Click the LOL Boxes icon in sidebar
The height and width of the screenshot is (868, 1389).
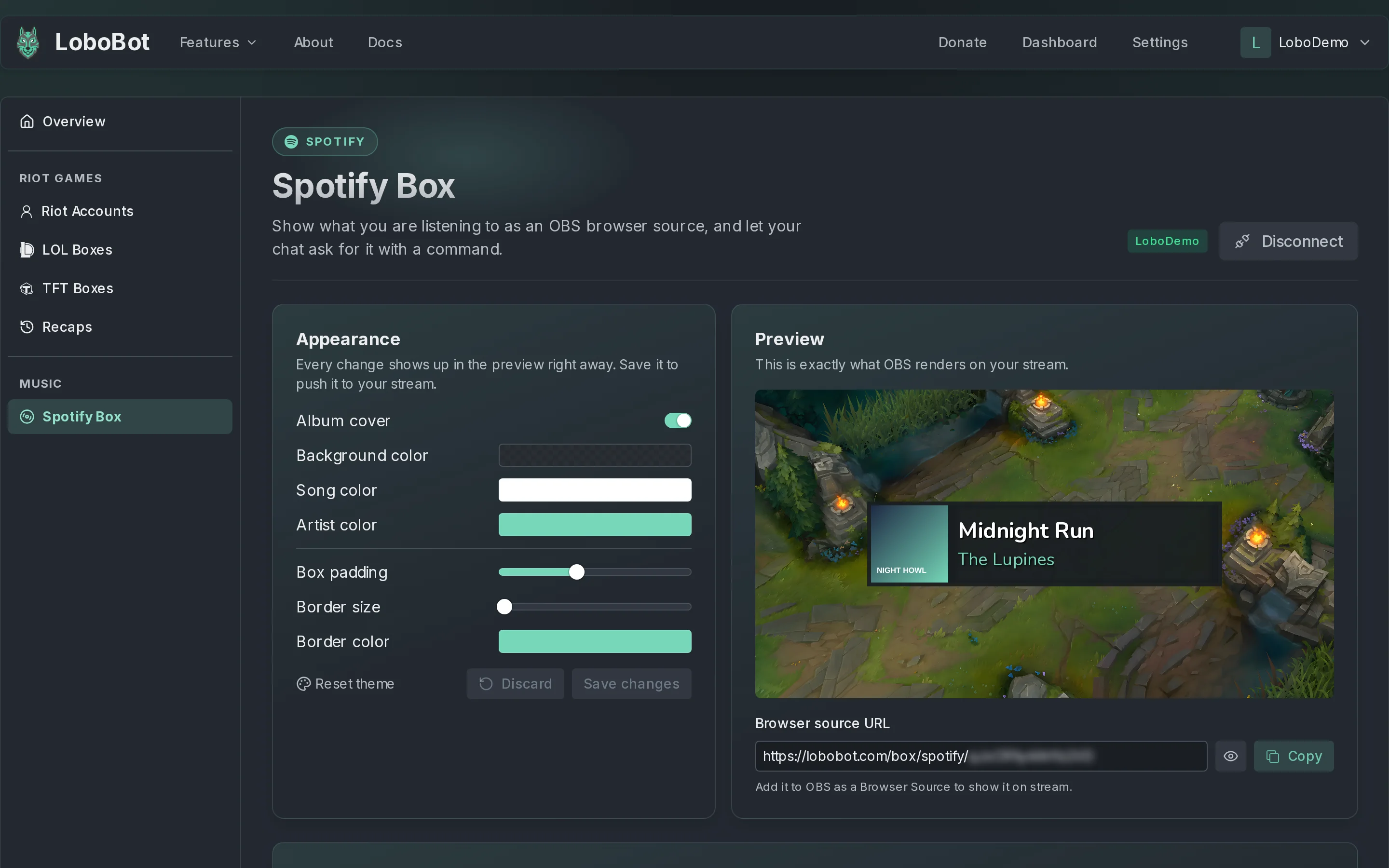click(27, 250)
